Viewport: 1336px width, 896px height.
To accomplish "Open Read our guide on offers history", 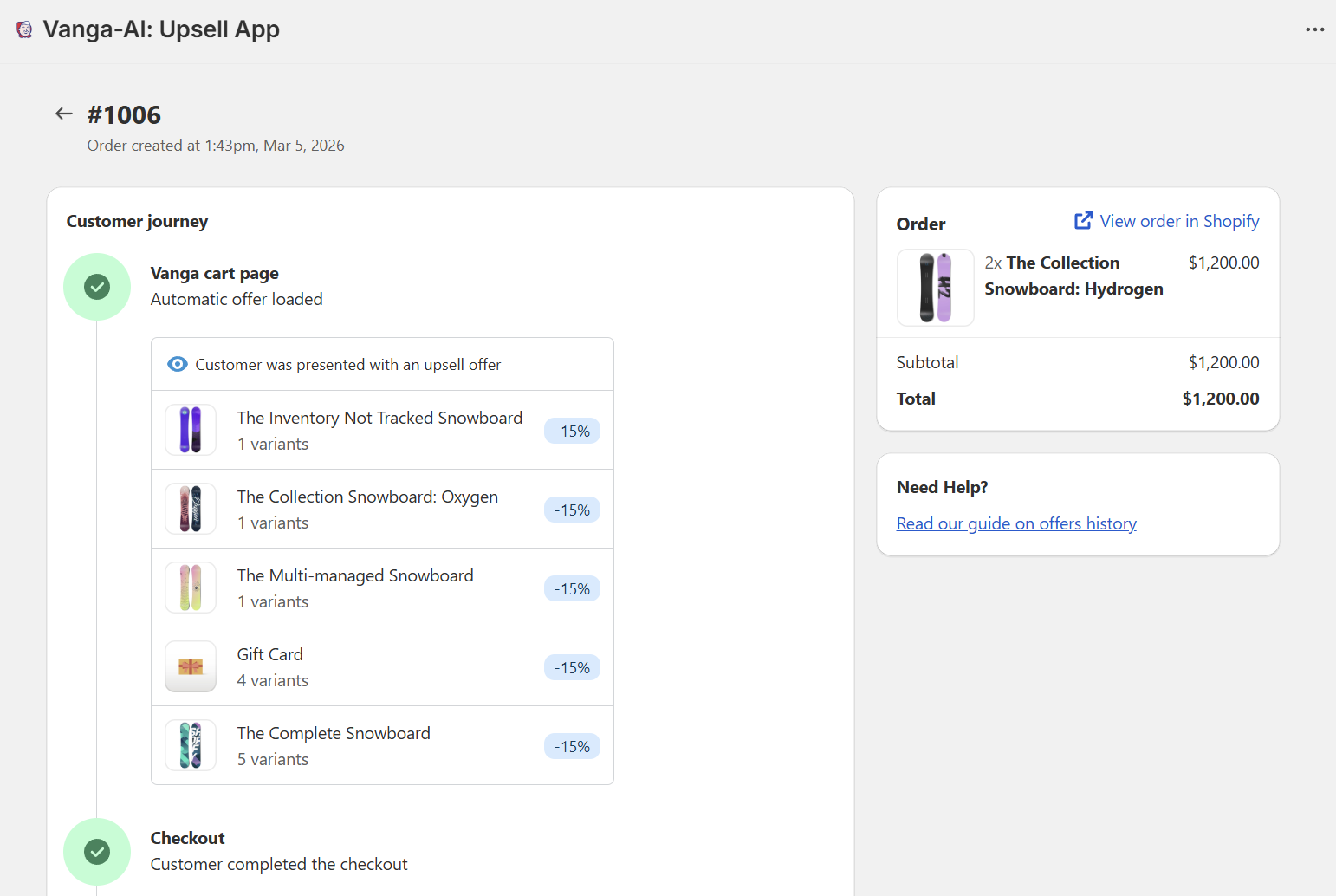I will point(1016,523).
